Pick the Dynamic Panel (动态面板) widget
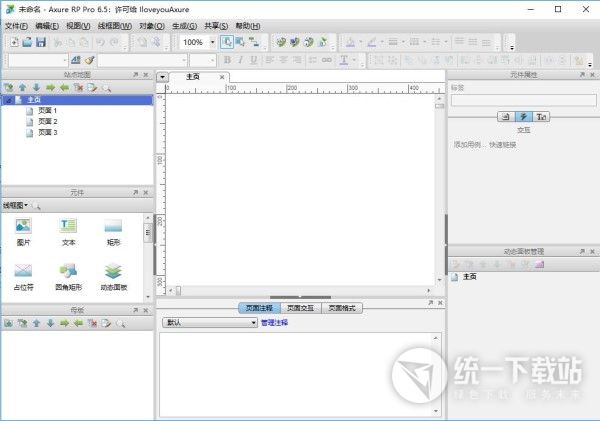This screenshot has width=600, height=421. pos(113,275)
